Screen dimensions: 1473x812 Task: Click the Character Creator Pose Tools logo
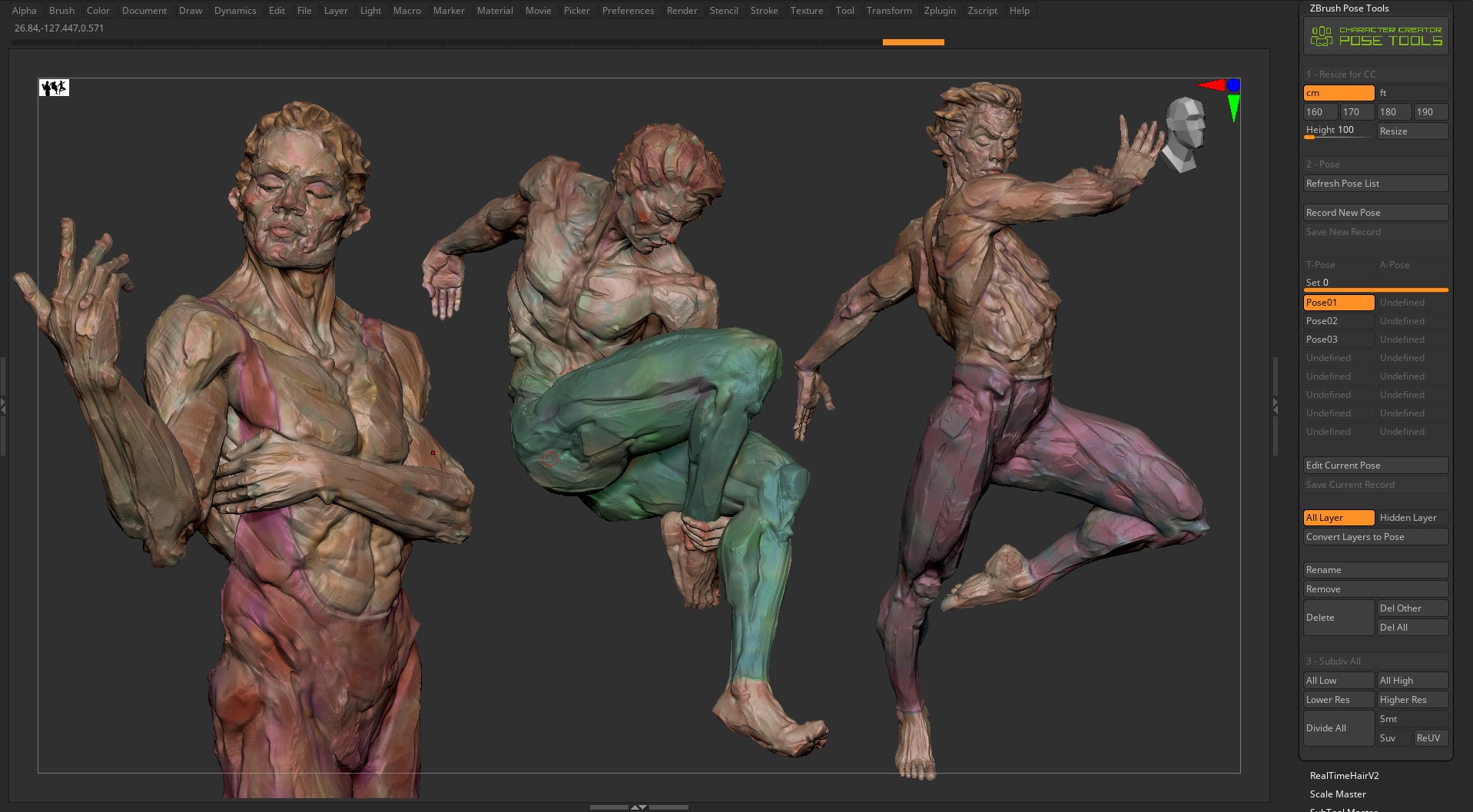pyautogui.click(x=1375, y=36)
